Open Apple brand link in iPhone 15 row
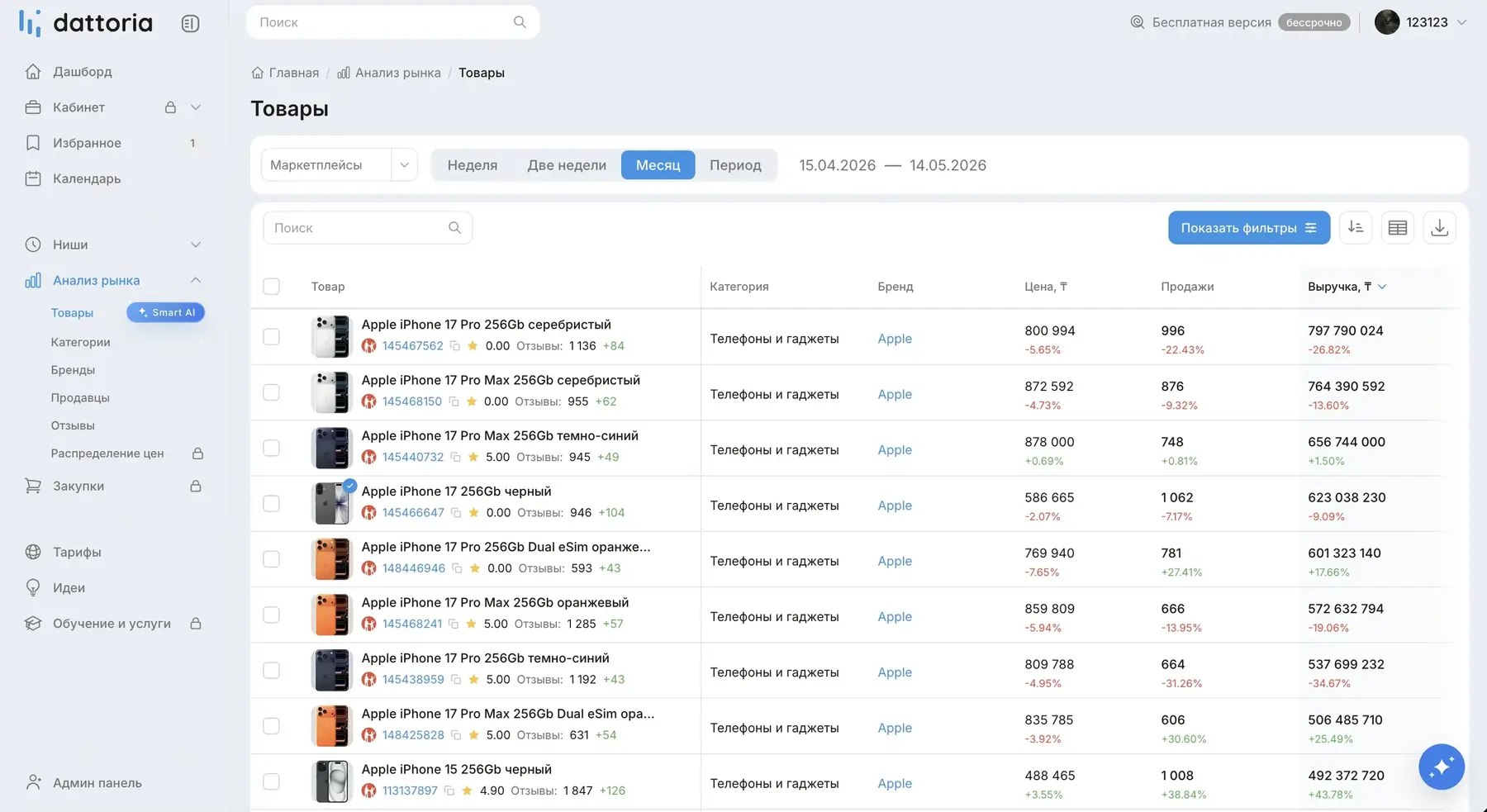 tap(895, 783)
